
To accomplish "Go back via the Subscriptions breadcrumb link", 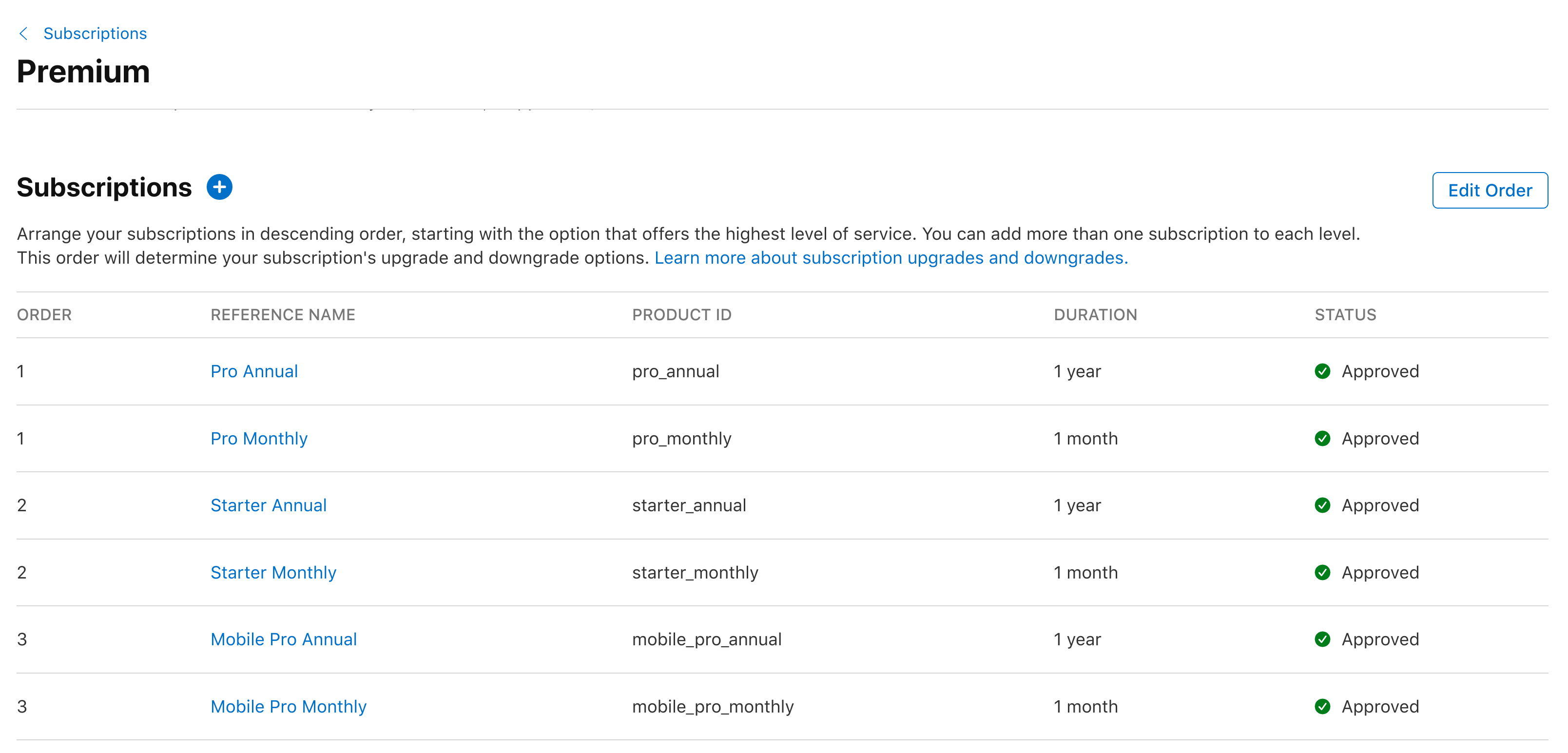I will click(95, 34).
